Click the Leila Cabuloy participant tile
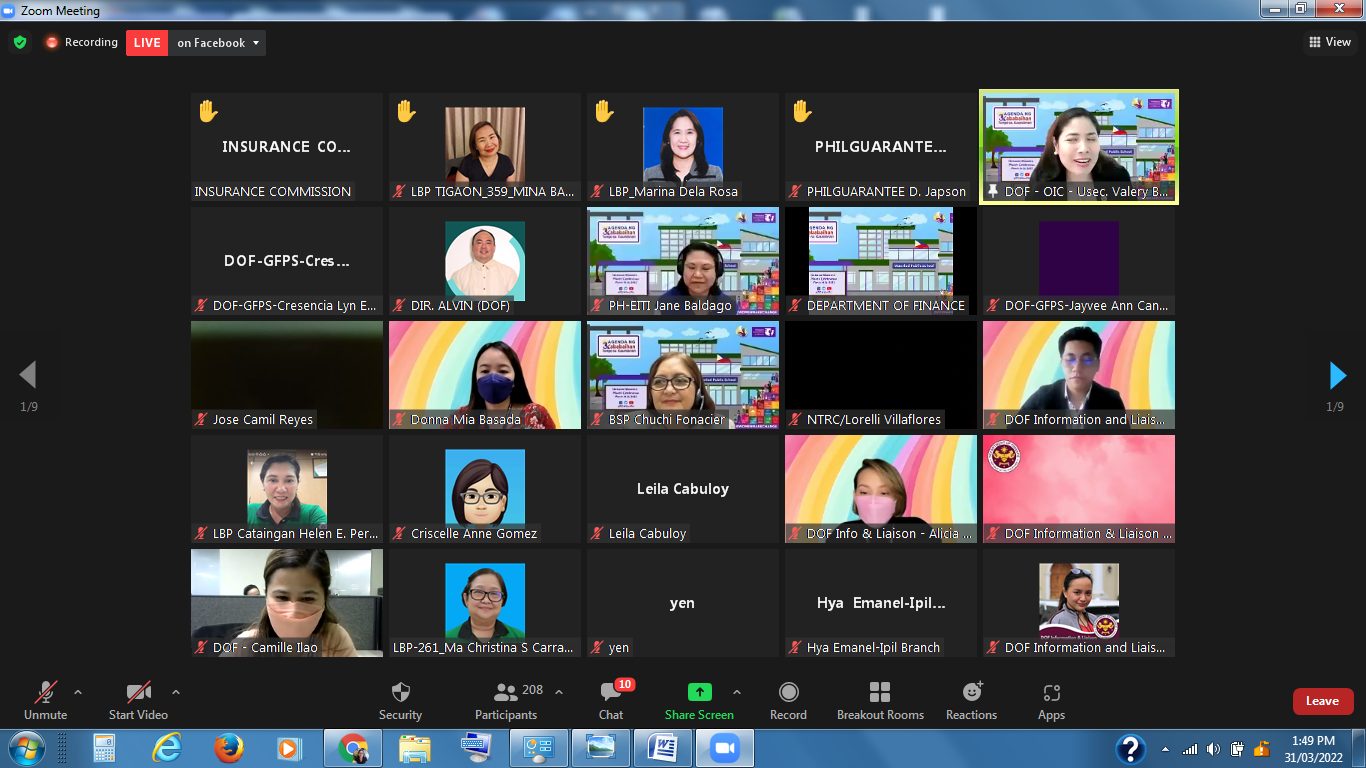The height and width of the screenshot is (768, 1366). click(683, 489)
